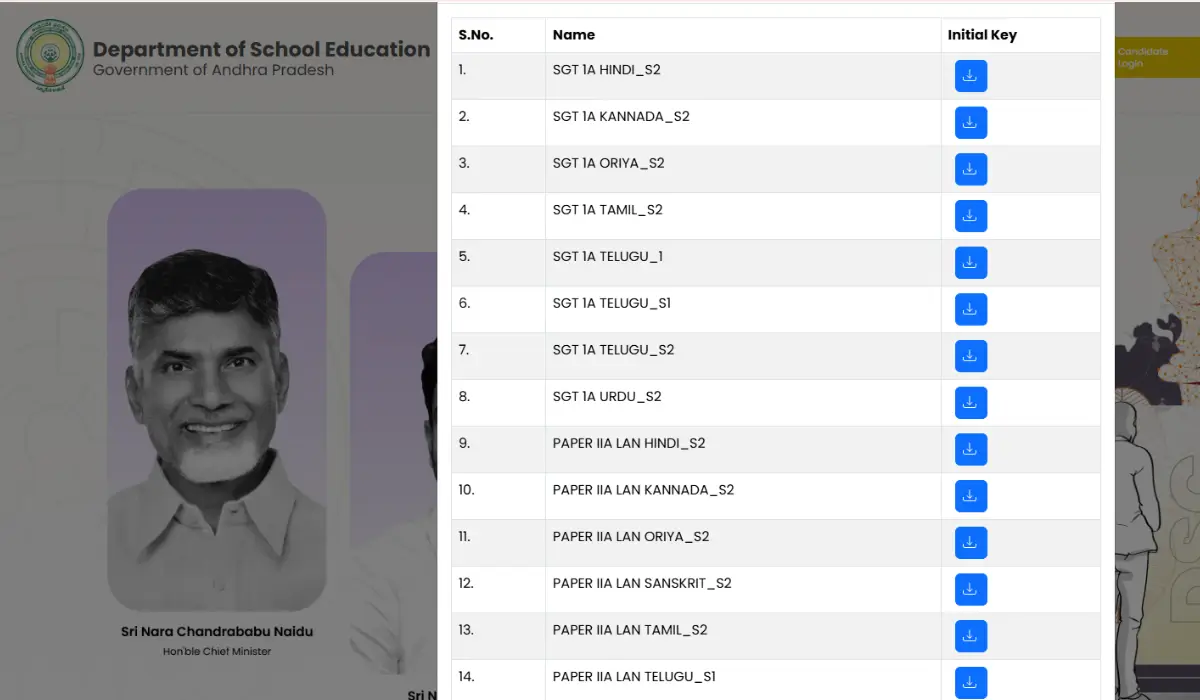The width and height of the screenshot is (1200, 700).
Task: Click the Hon'ble Chief Minister caption
Action: click(x=217, y=652)
